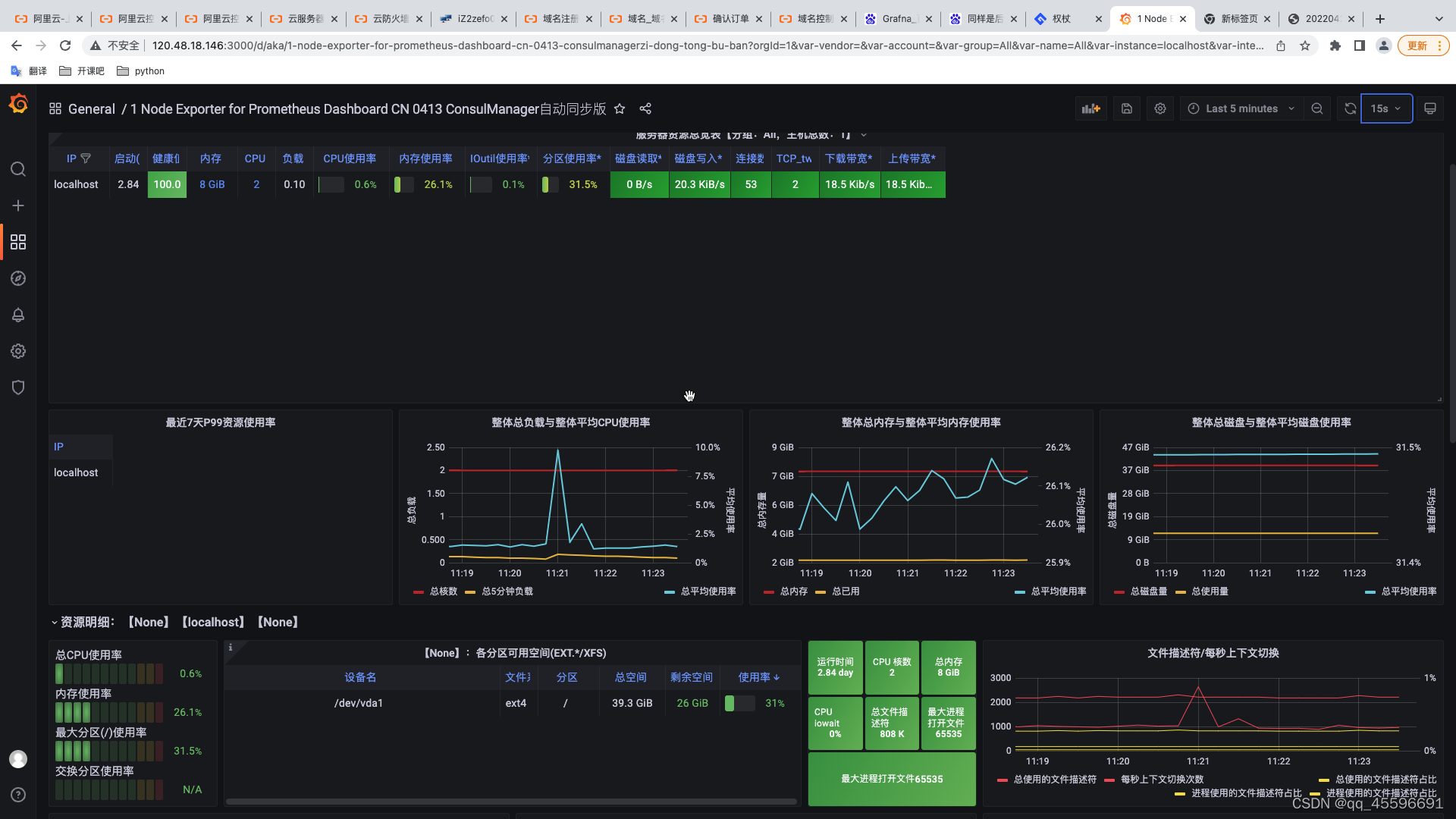Open the Chrome tab list chevron
Viewport: 1456px width, 819px height.
point(1439,19)
